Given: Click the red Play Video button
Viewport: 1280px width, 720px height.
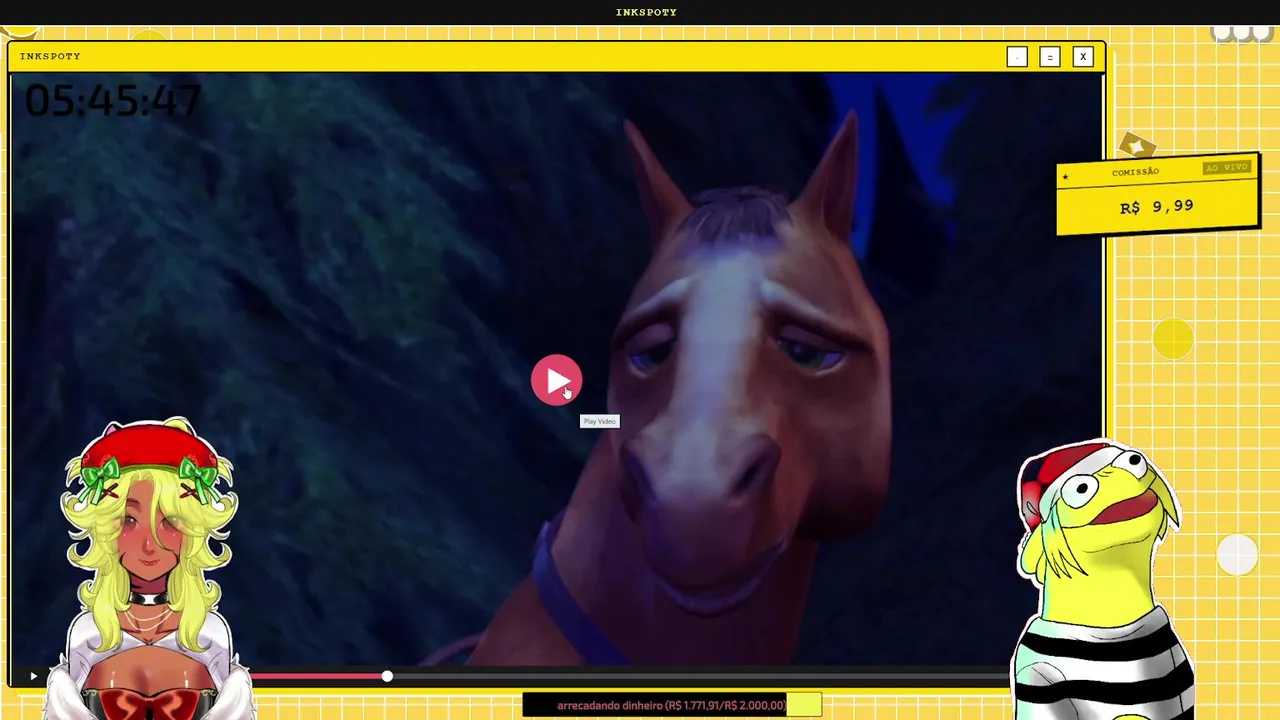Looking at the screenshot, I should [x=556, y=380].
